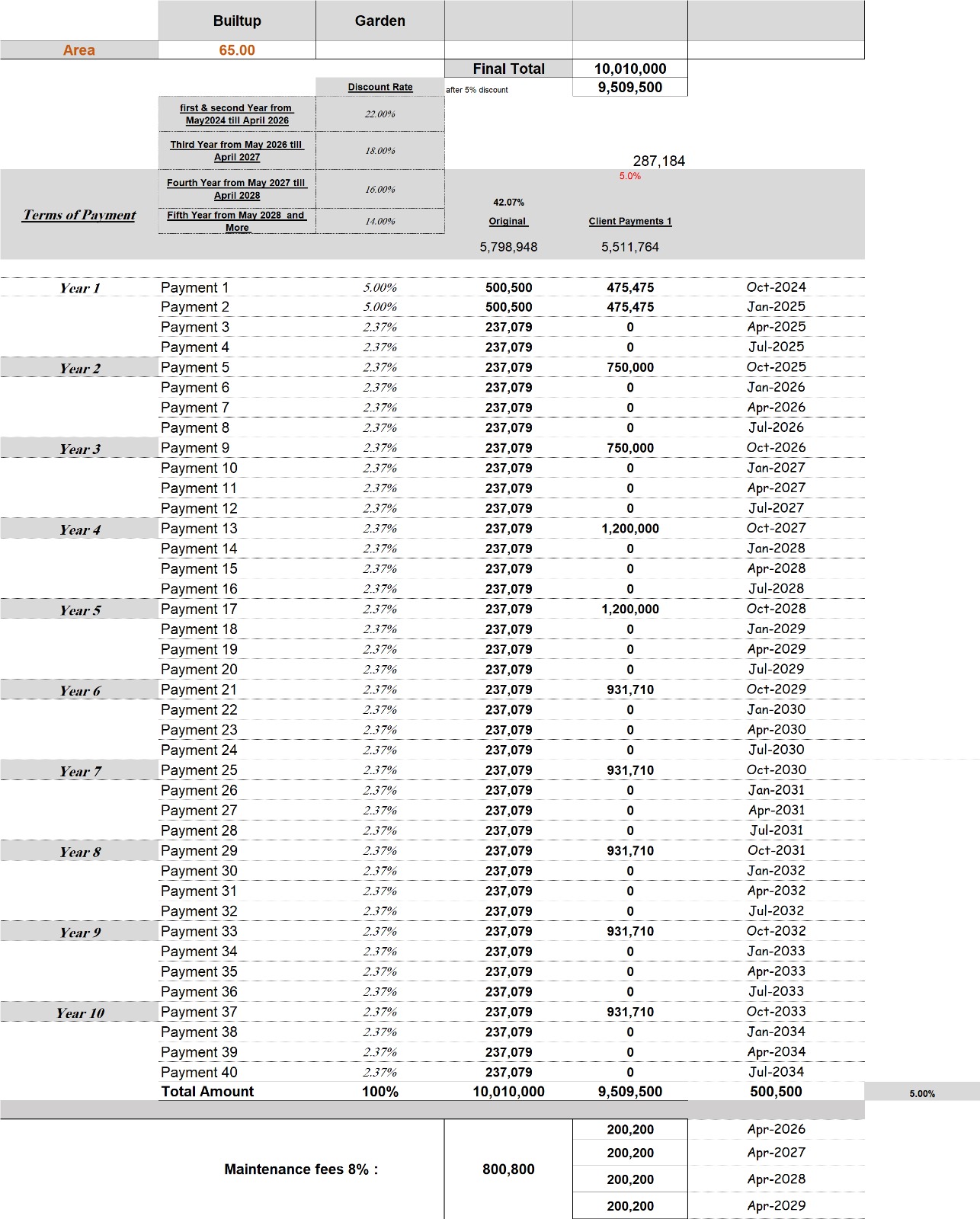Screen dimensions: 980x1219
Task: Click the 18.00% discount rate value
Action: (x=380, y=151)
